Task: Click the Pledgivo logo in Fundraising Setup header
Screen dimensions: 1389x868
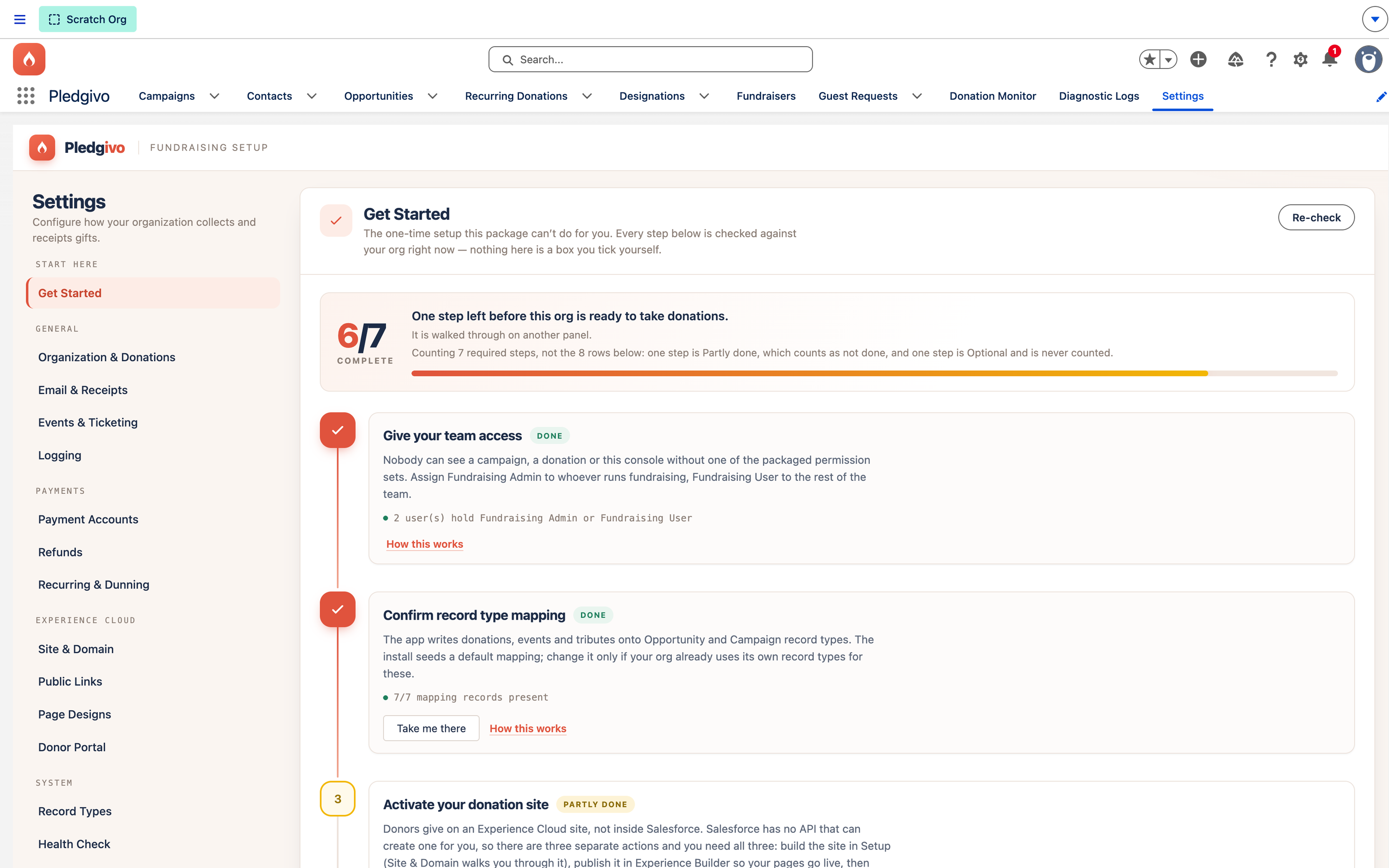Action: coord(77,148)
